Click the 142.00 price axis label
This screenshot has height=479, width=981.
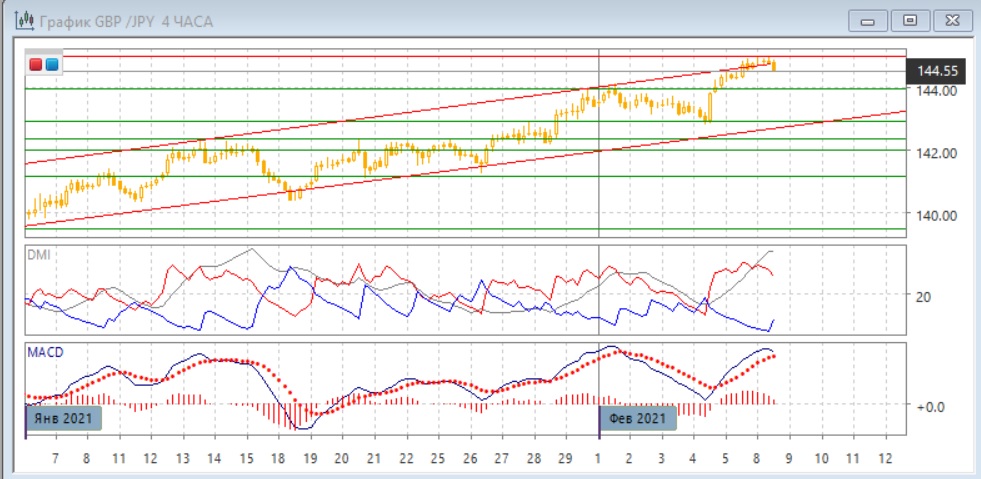pyautogui.click(x=937, y=153)
